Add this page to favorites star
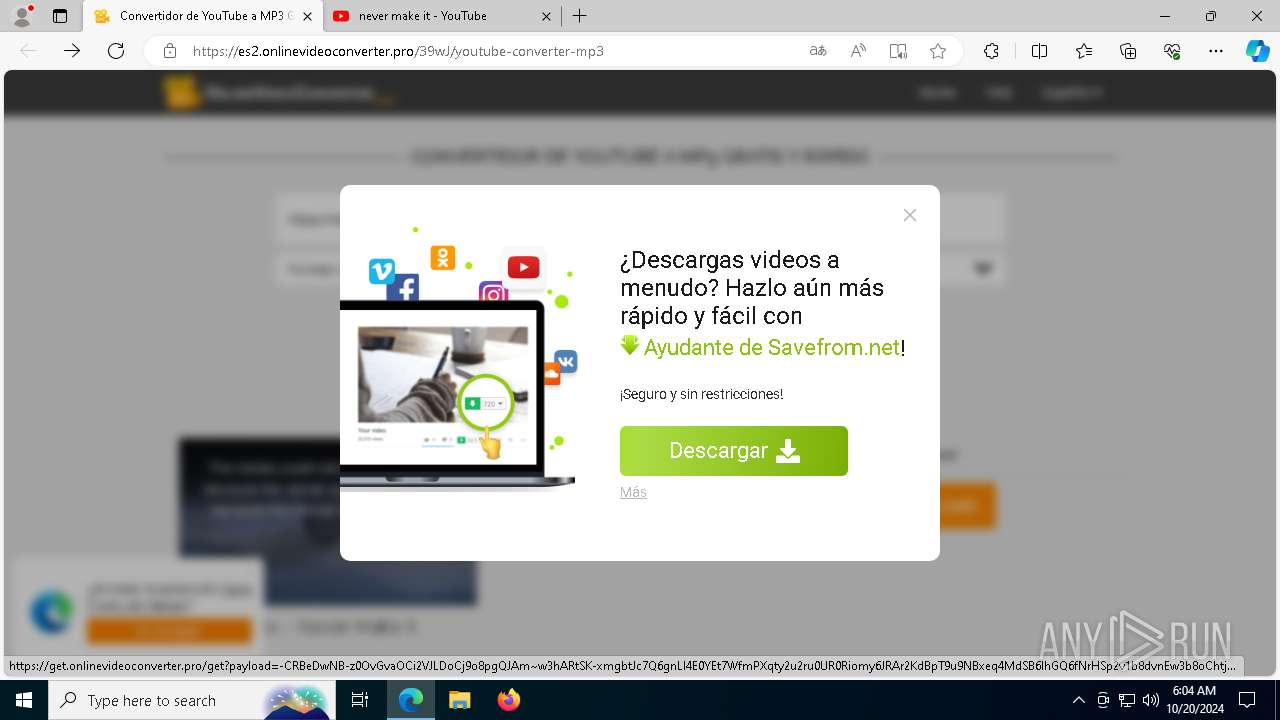 pyautogui.click(x=938, y=51)
